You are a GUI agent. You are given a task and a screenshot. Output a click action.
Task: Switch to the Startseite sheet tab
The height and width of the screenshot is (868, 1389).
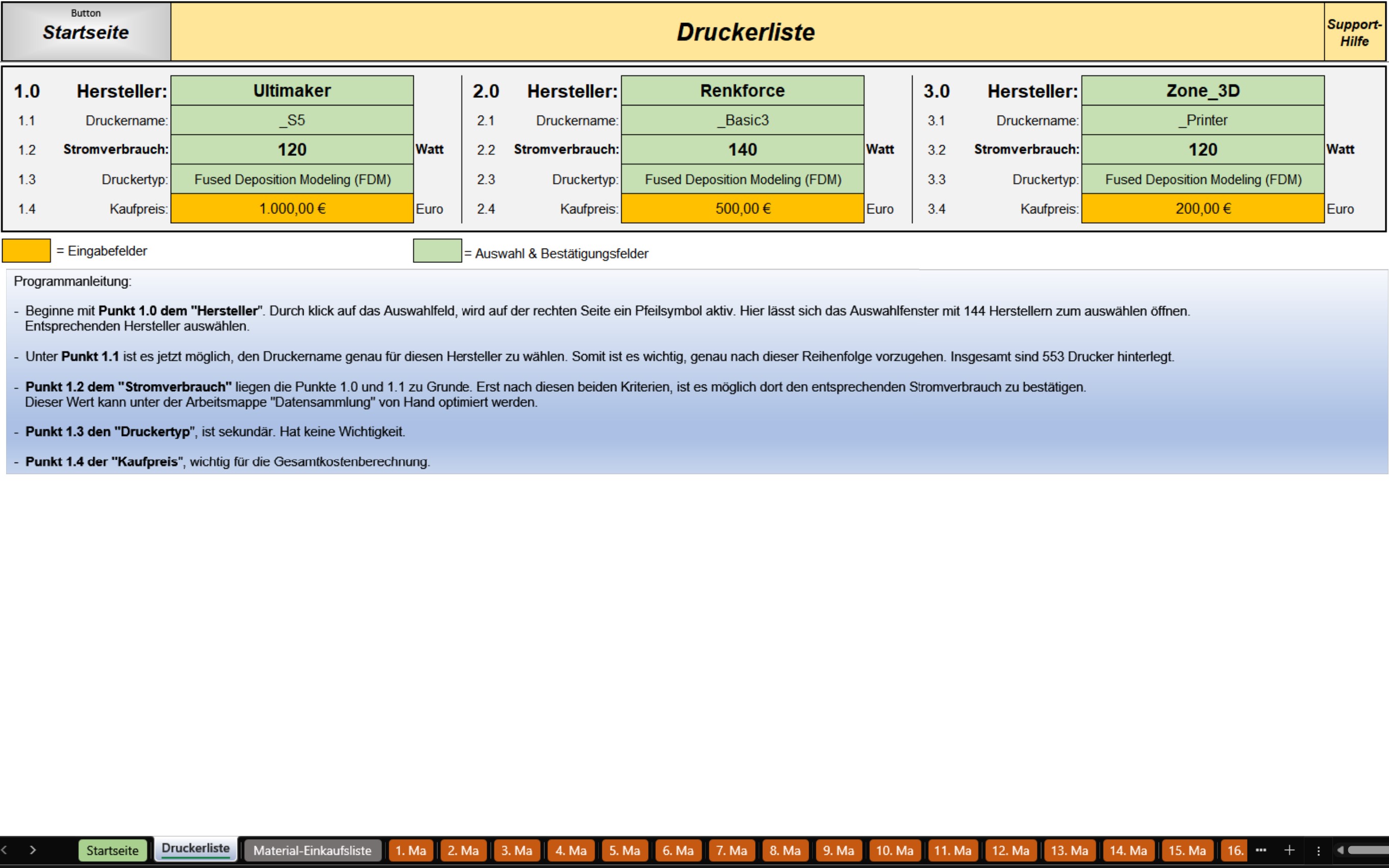(113, 850)
